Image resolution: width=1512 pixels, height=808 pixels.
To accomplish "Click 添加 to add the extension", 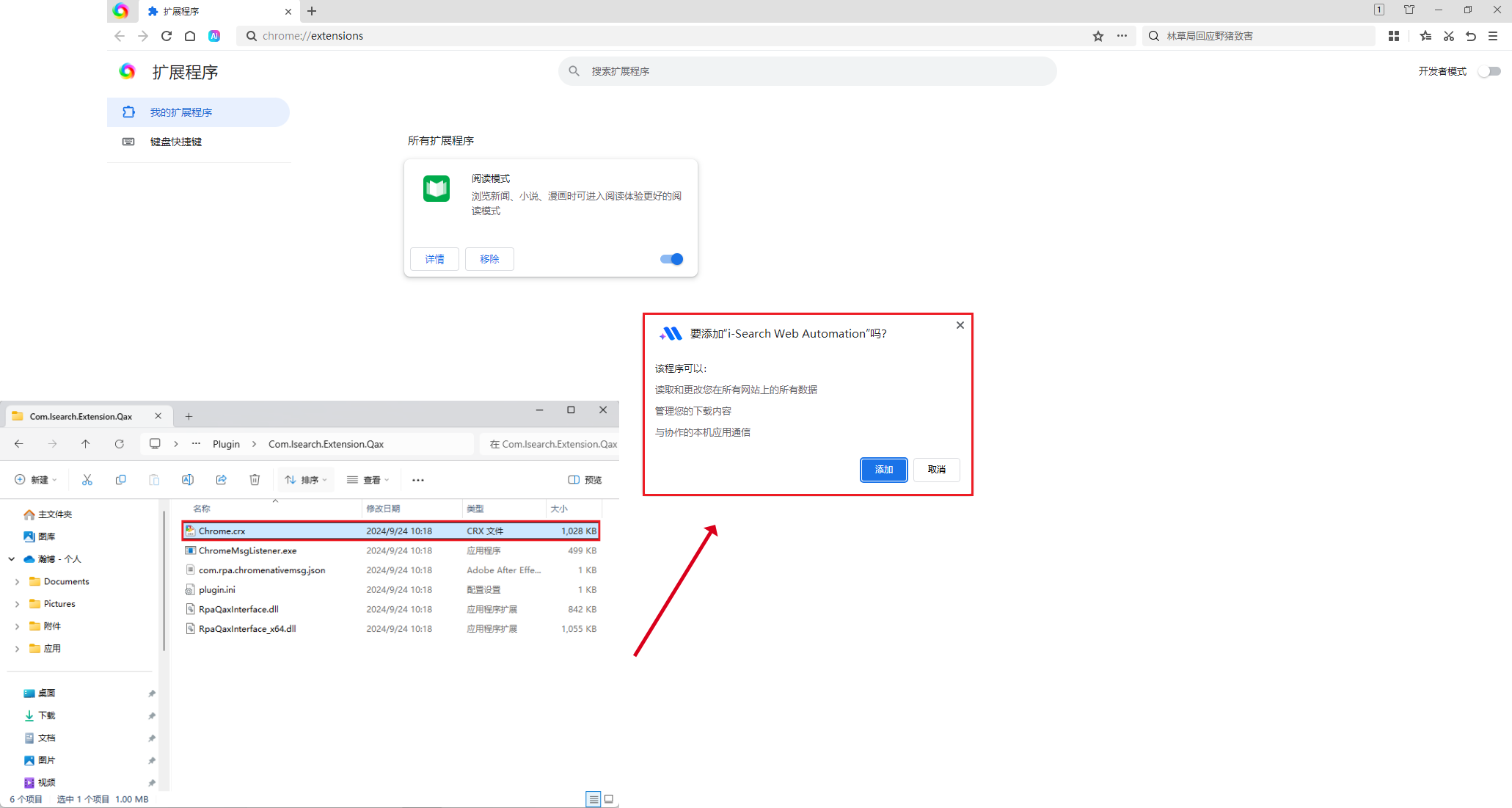I will point(883,470).
